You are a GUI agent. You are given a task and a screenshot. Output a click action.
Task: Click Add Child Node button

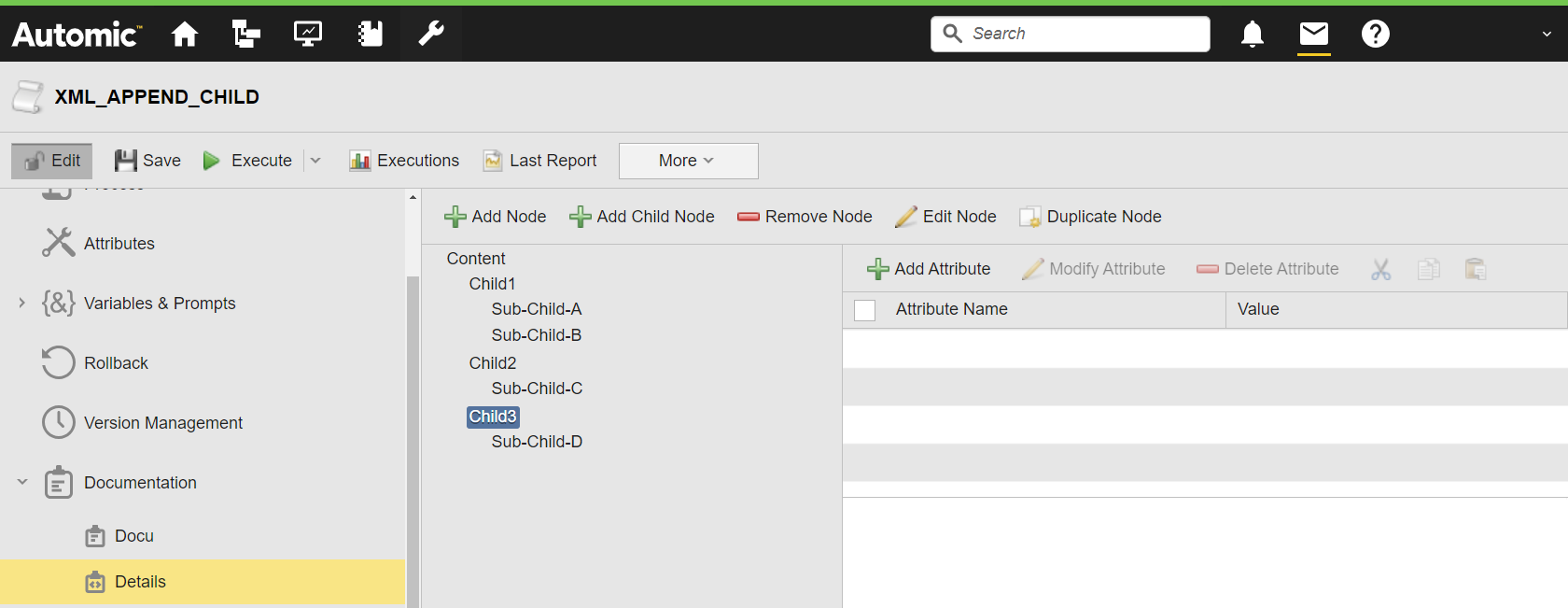(642, 217)
